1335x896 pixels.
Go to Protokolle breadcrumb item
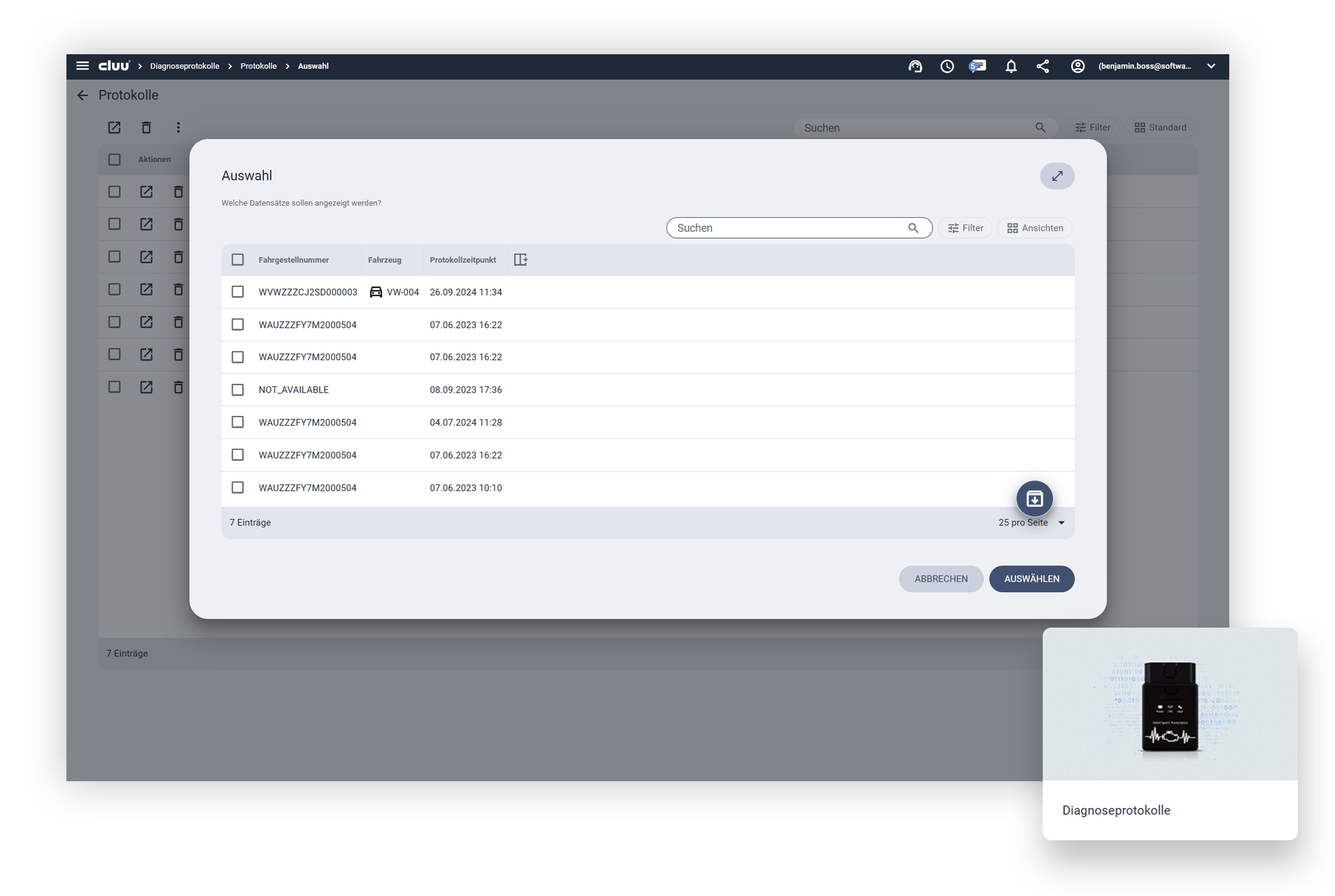pyautogui.click(x=258, y=66)
